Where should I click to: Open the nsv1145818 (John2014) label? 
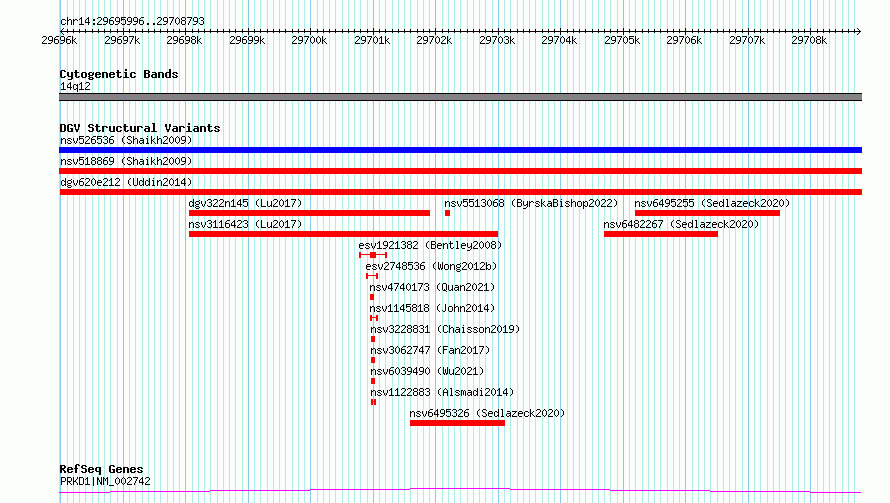click(x=432, y=308)
